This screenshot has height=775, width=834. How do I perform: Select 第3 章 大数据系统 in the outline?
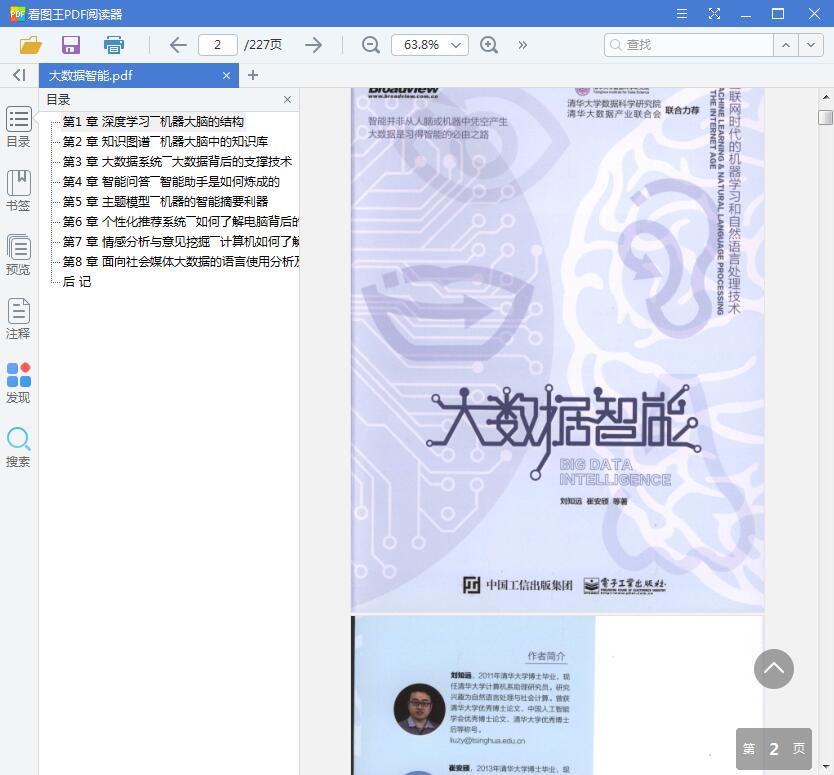tap(177, 162)
